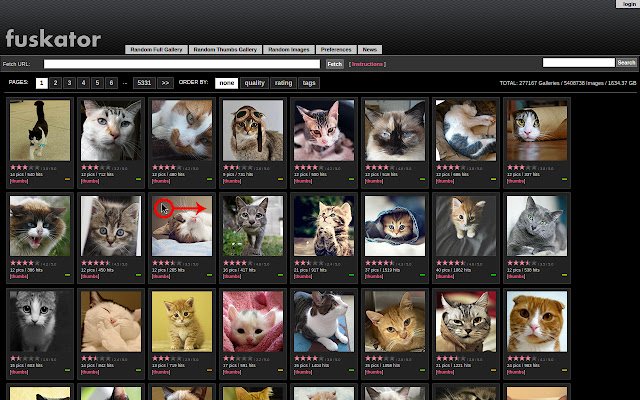
Task: Set order by to none
Action: [x=227, y=83]
